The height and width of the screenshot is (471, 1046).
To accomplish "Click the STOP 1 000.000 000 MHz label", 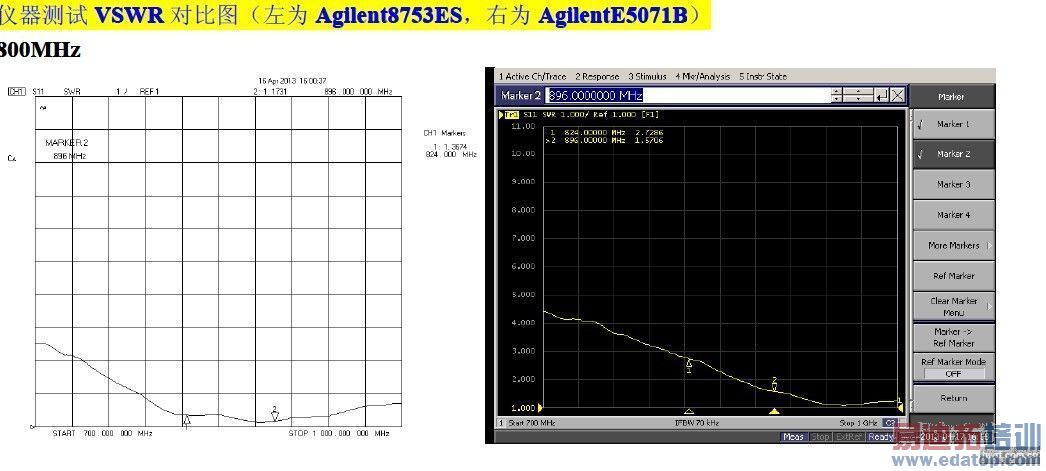I will [339, 434].
